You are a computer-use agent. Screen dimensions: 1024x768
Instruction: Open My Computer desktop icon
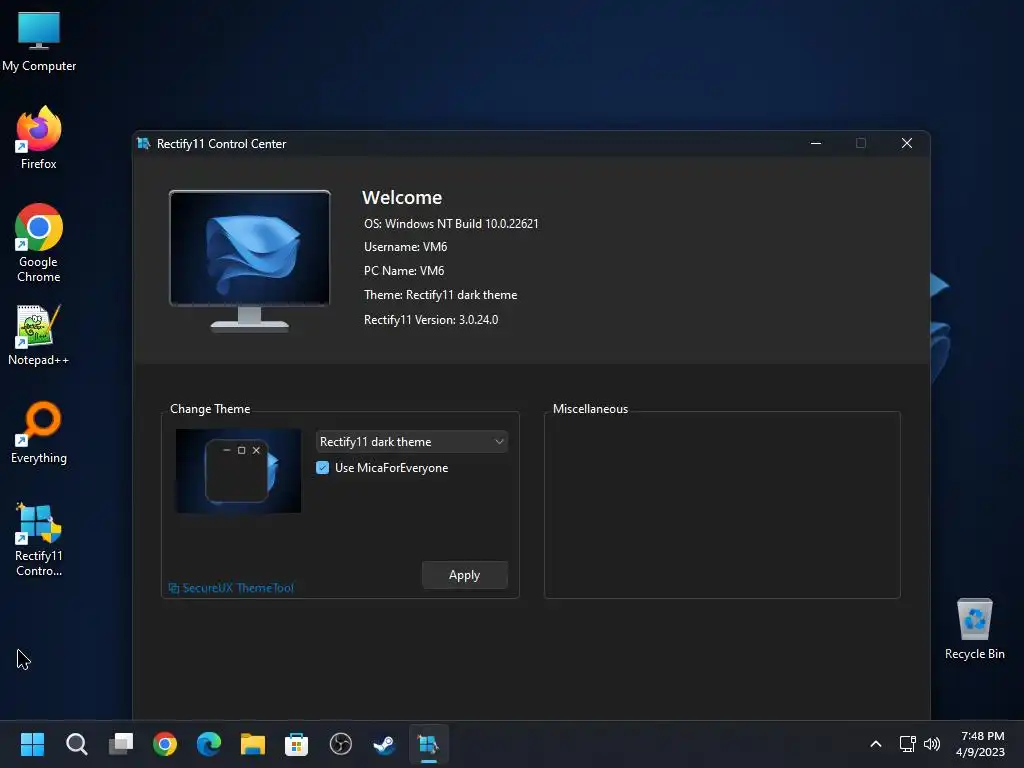[39, 40]
